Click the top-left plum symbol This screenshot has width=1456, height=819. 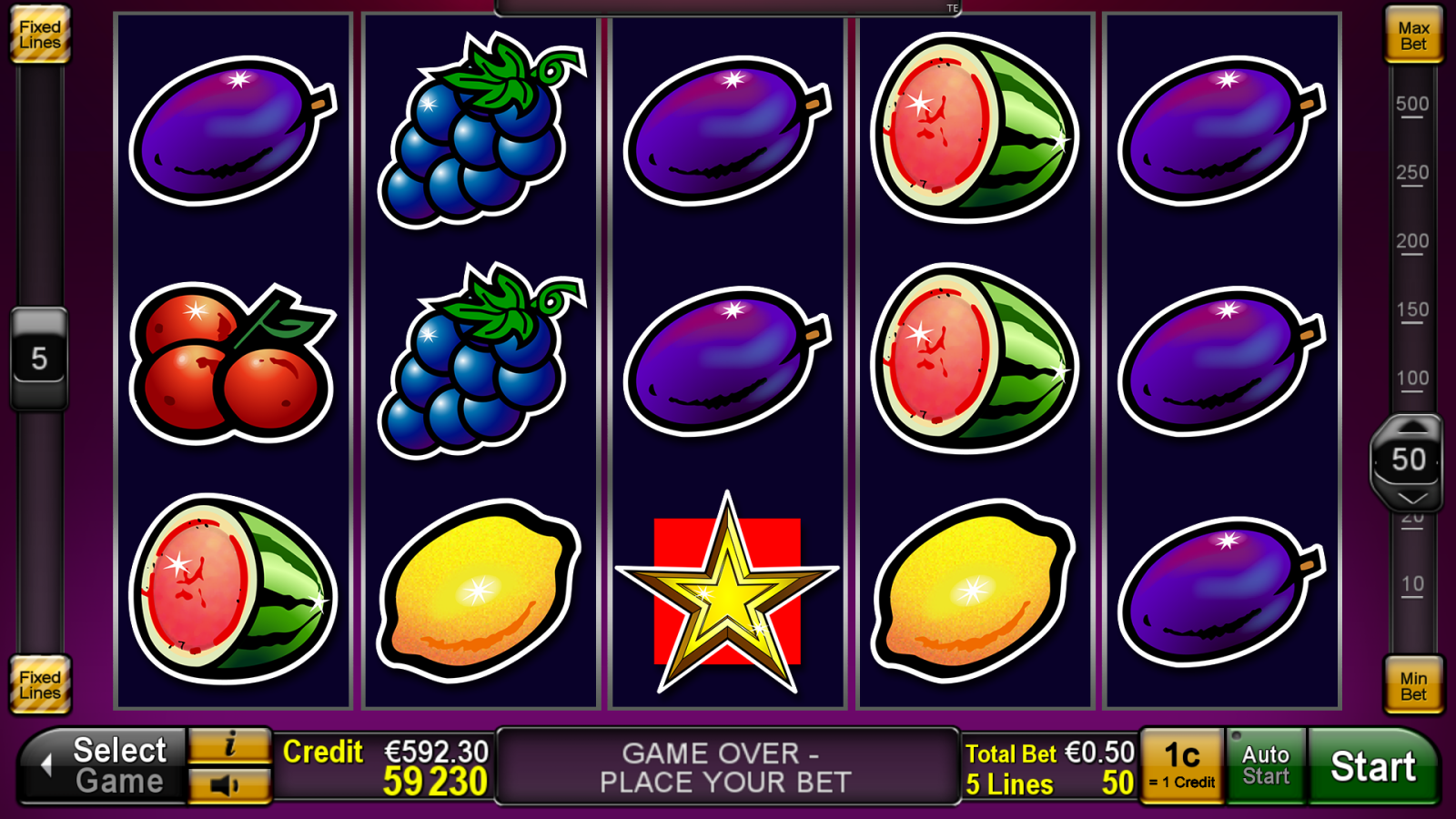233,130
